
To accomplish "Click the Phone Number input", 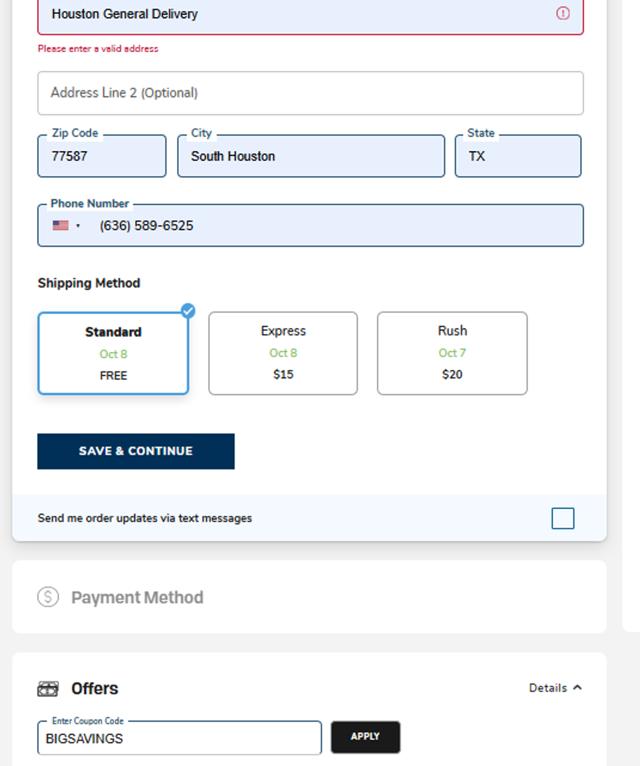I will click(x=330, y=226).
